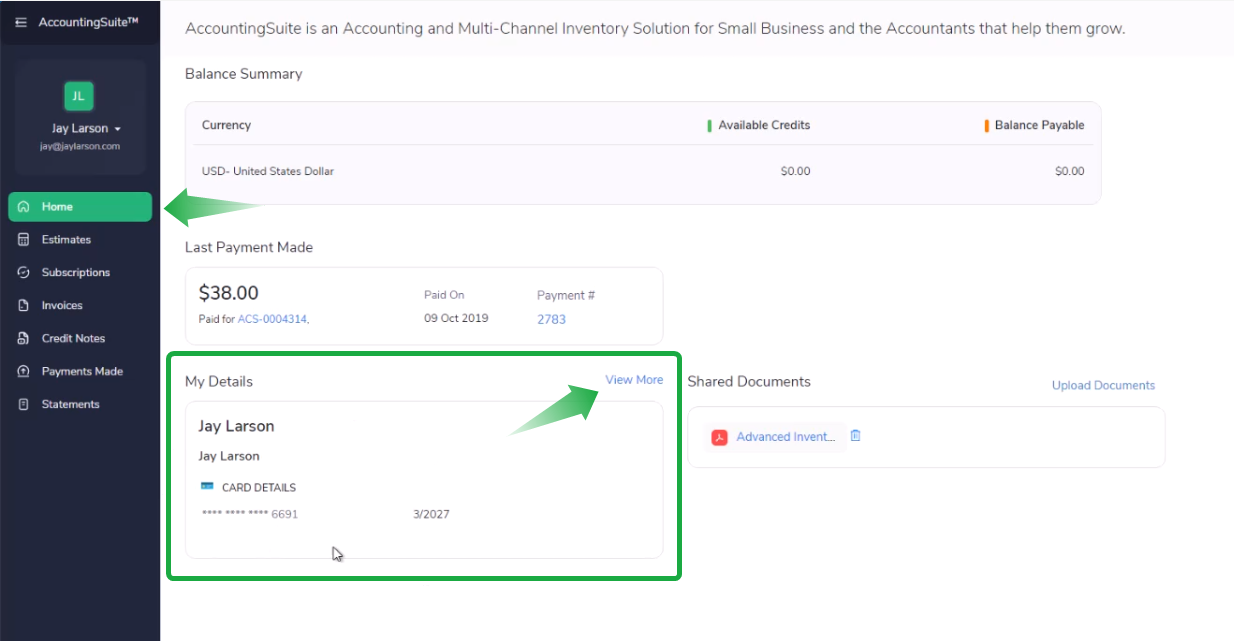Image resolution: width=1234 pixels, height=641 pixels.
Task: Click View More in My Details
Action: click(634, 380)
